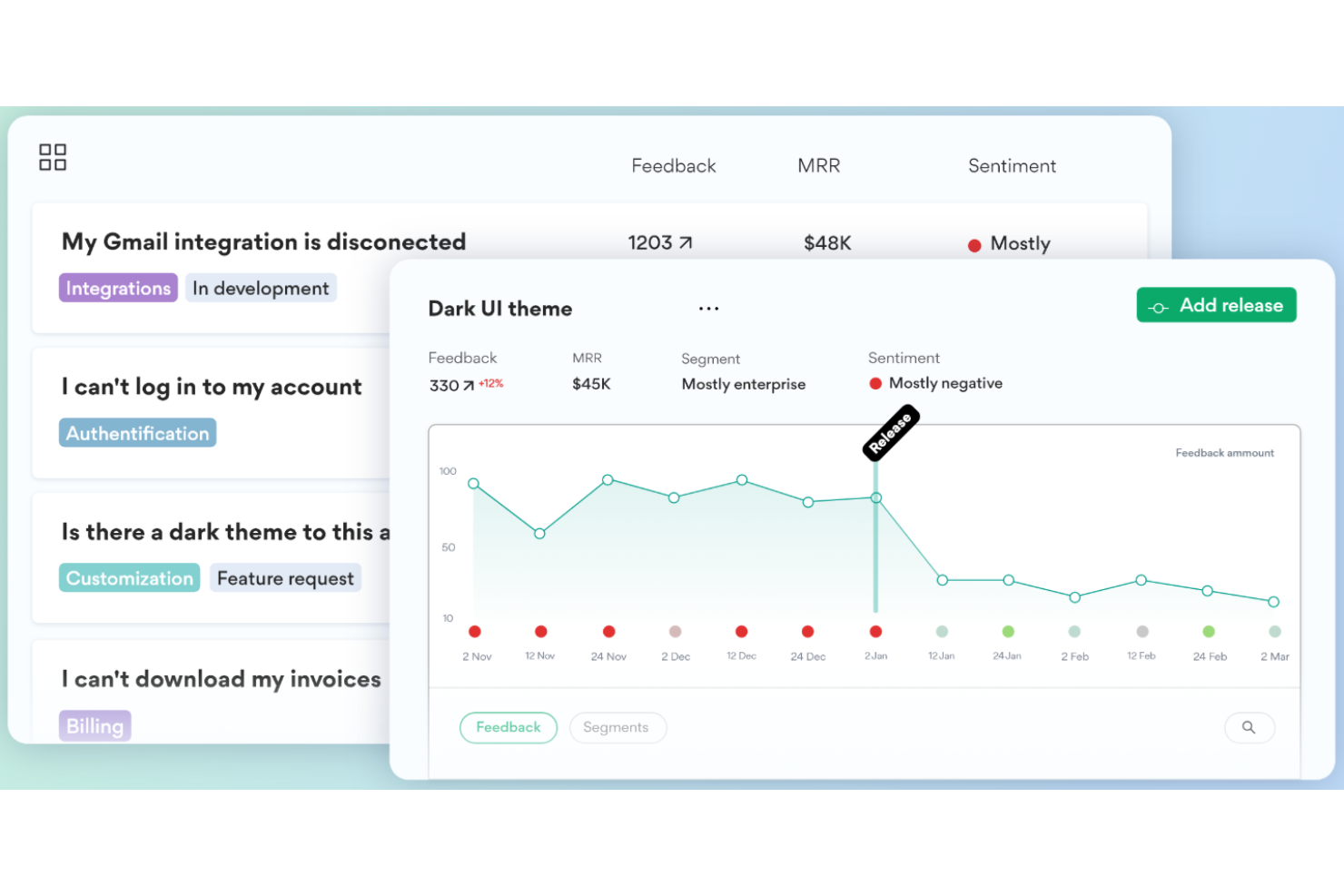Click the Feature request tag
The width and height of the screenshot is (1344, 896).
286,577
